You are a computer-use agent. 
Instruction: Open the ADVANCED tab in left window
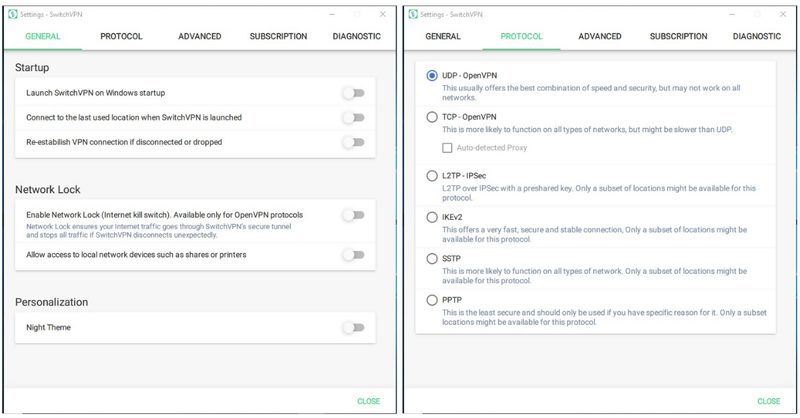tap(199, 36)
